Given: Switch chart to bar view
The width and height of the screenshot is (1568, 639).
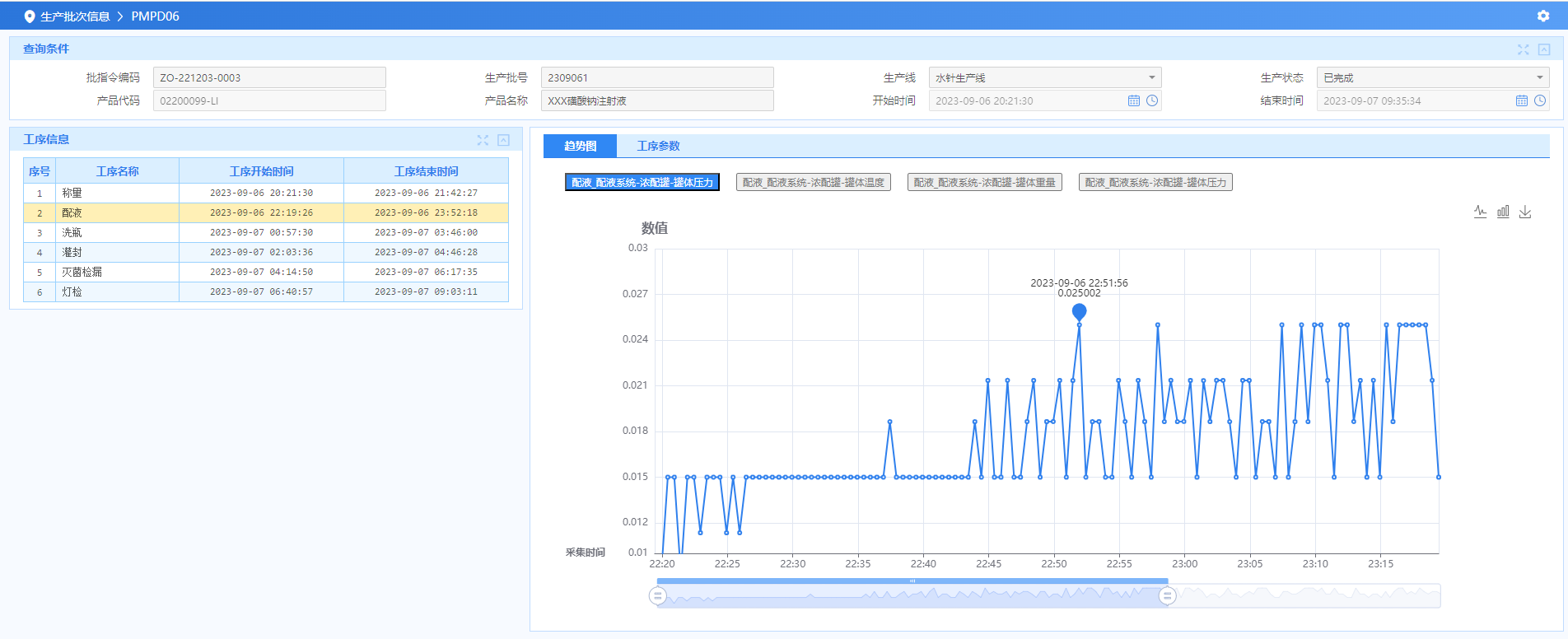Looking at the screenshot, I should (x=1503, y=212).
